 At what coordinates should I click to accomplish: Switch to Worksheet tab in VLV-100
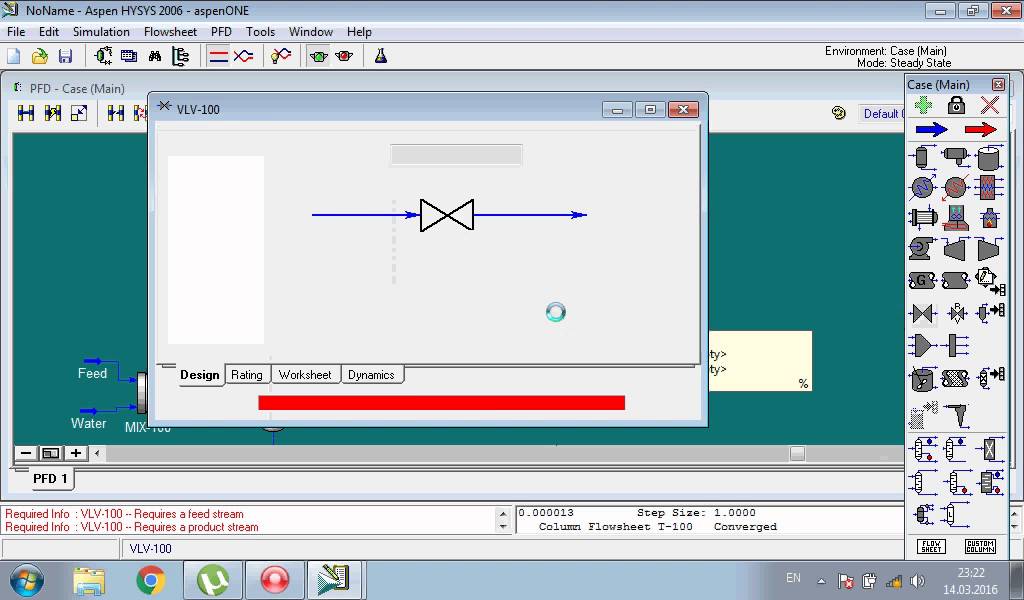305,375
